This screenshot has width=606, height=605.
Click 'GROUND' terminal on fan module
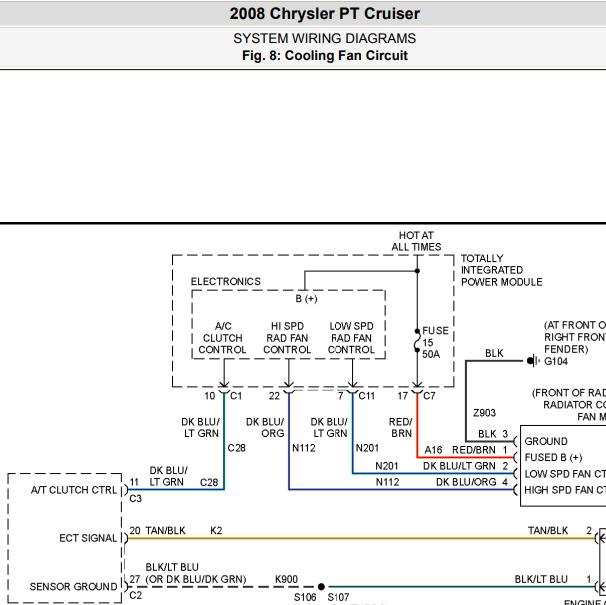pyautogui.click(x=546, y=441)
